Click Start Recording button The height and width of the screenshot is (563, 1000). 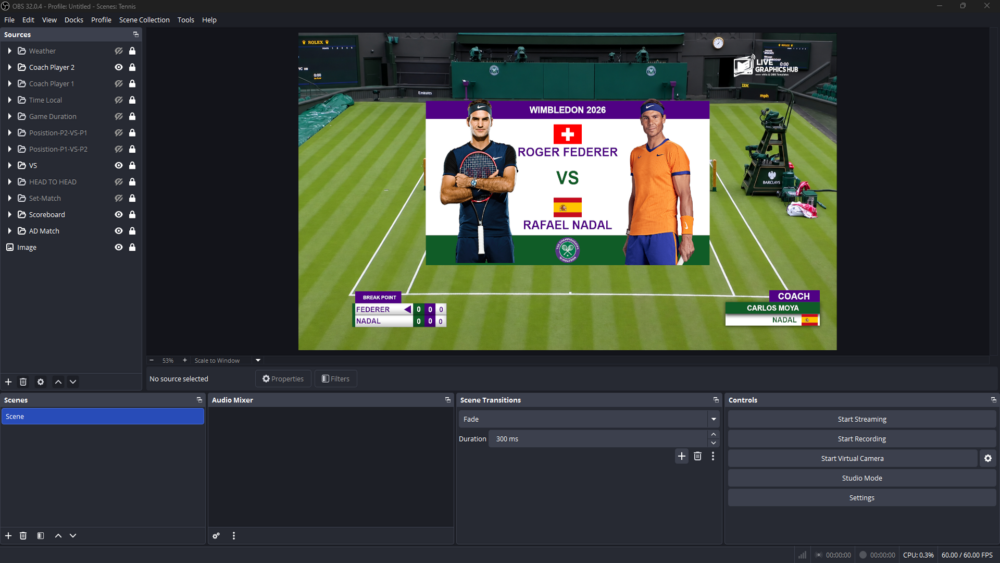pos(862,439)
